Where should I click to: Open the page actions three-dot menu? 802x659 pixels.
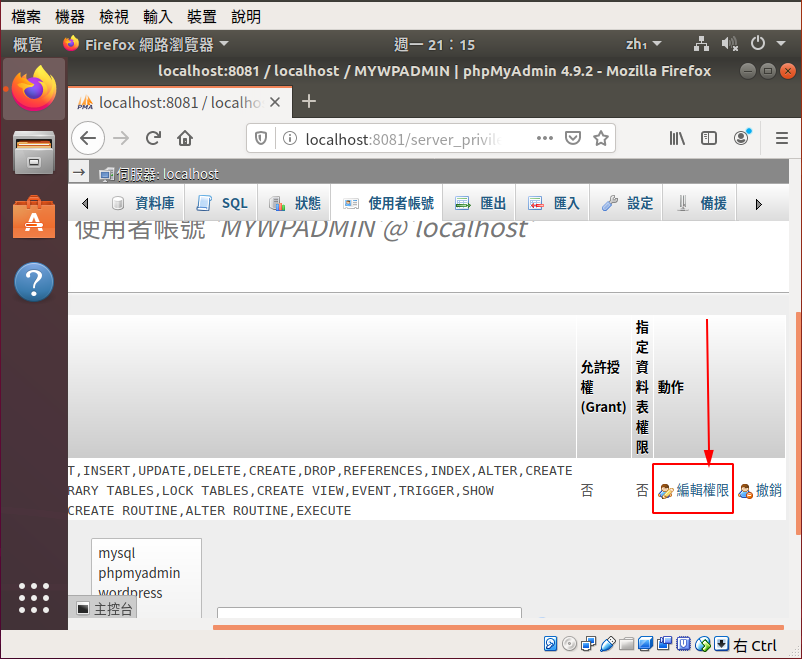point(545,138)
